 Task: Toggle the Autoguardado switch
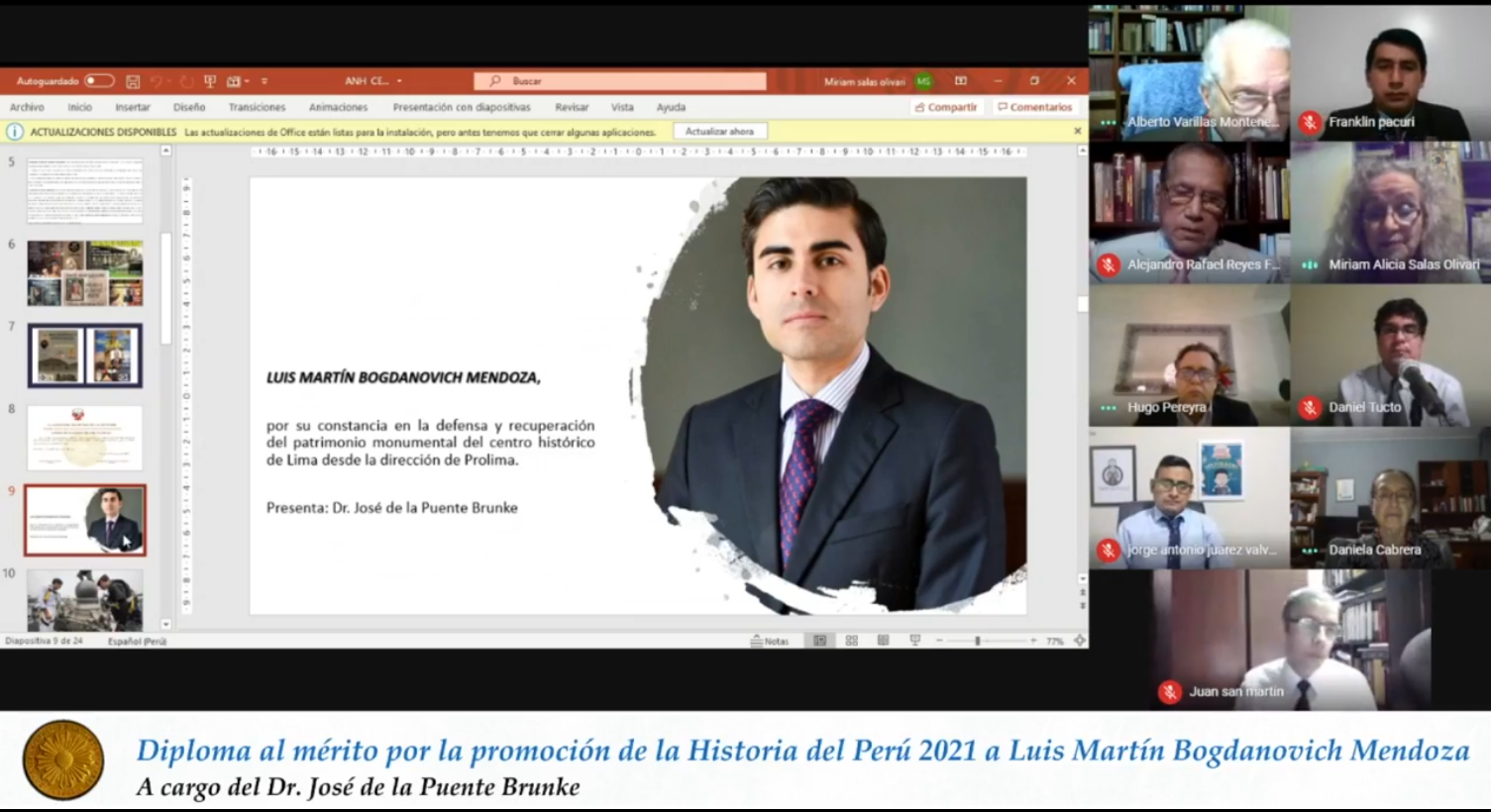pos(98,81)
